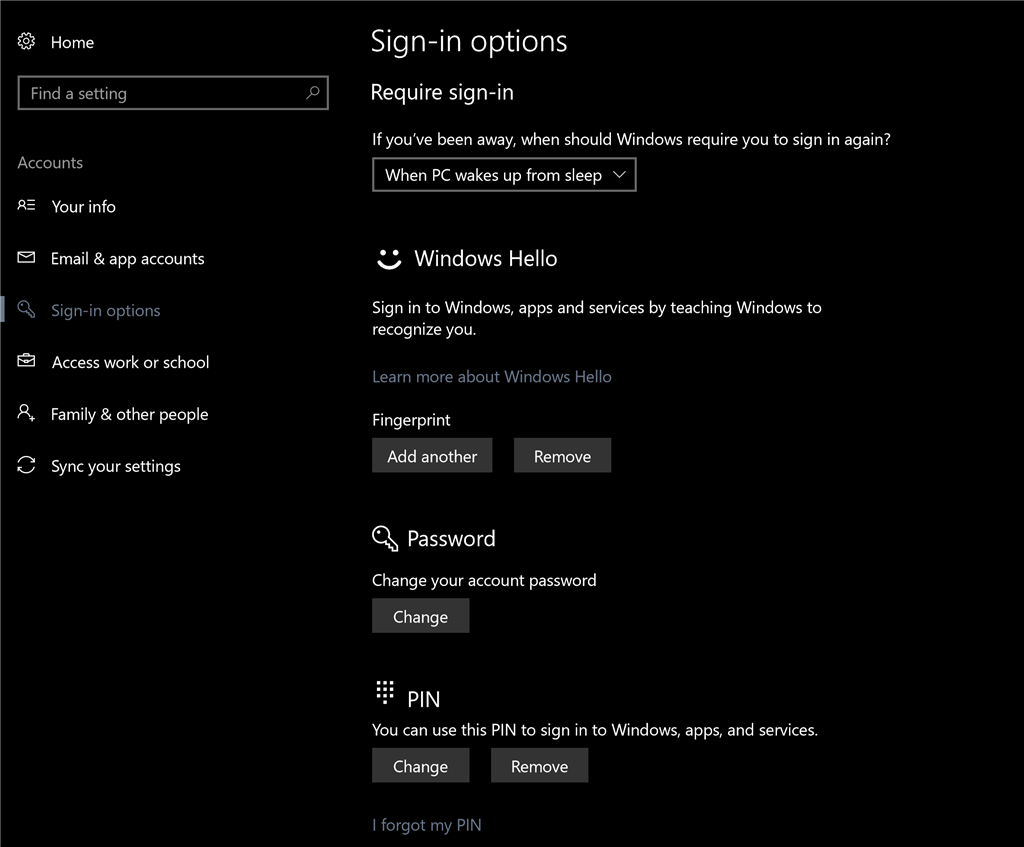Remove the fingerprint sign-in
The width and height of the screenshot is (1024, 847).
pyautogui.click(x=562, y=456)
